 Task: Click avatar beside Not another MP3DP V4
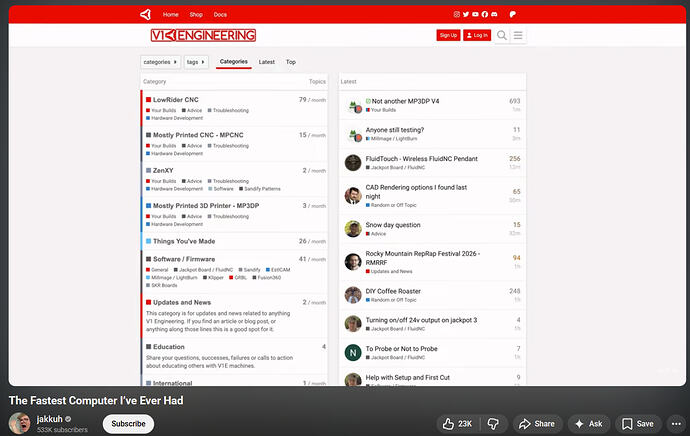pos(354,106)
